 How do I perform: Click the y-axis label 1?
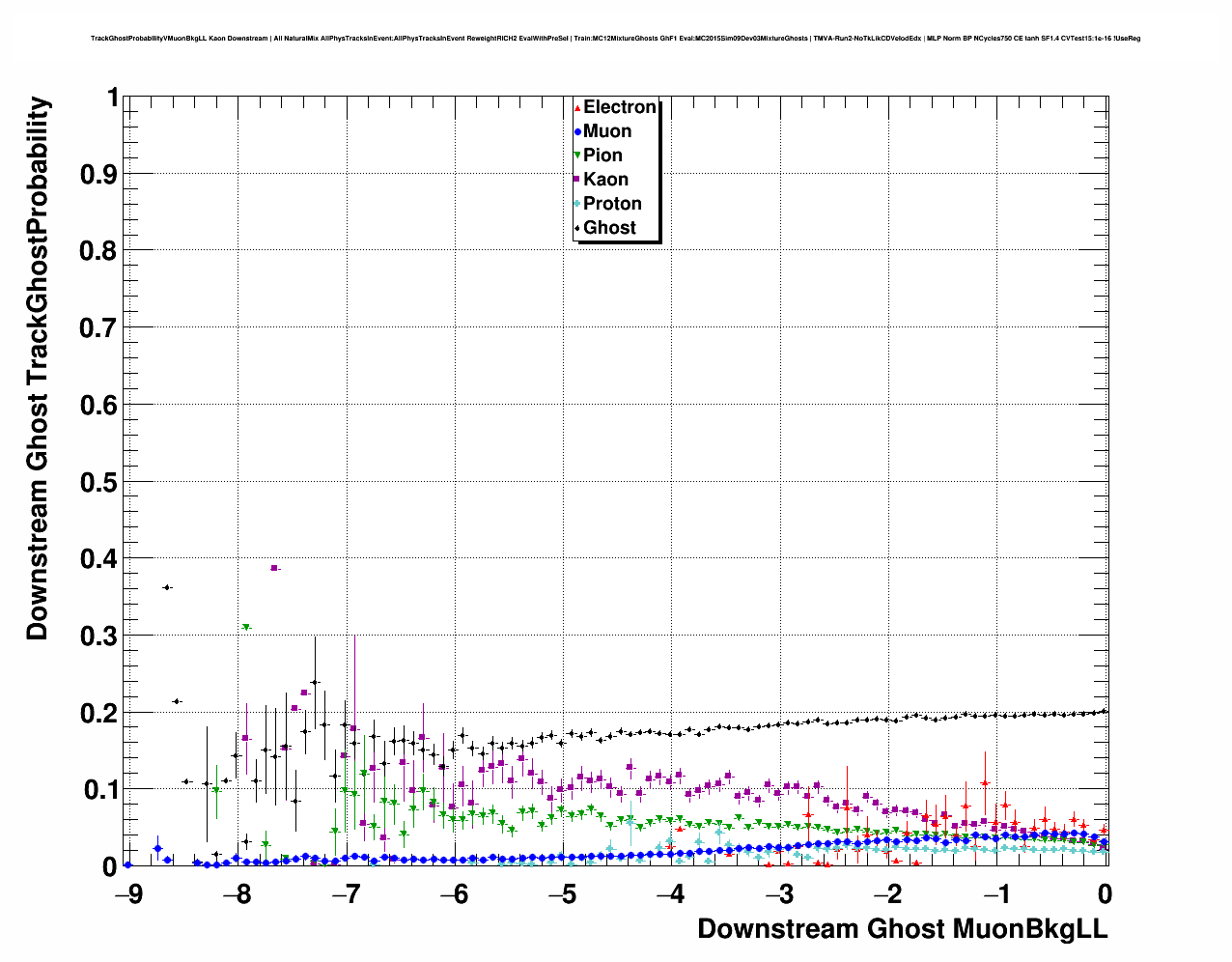click(x=113, y=99)
